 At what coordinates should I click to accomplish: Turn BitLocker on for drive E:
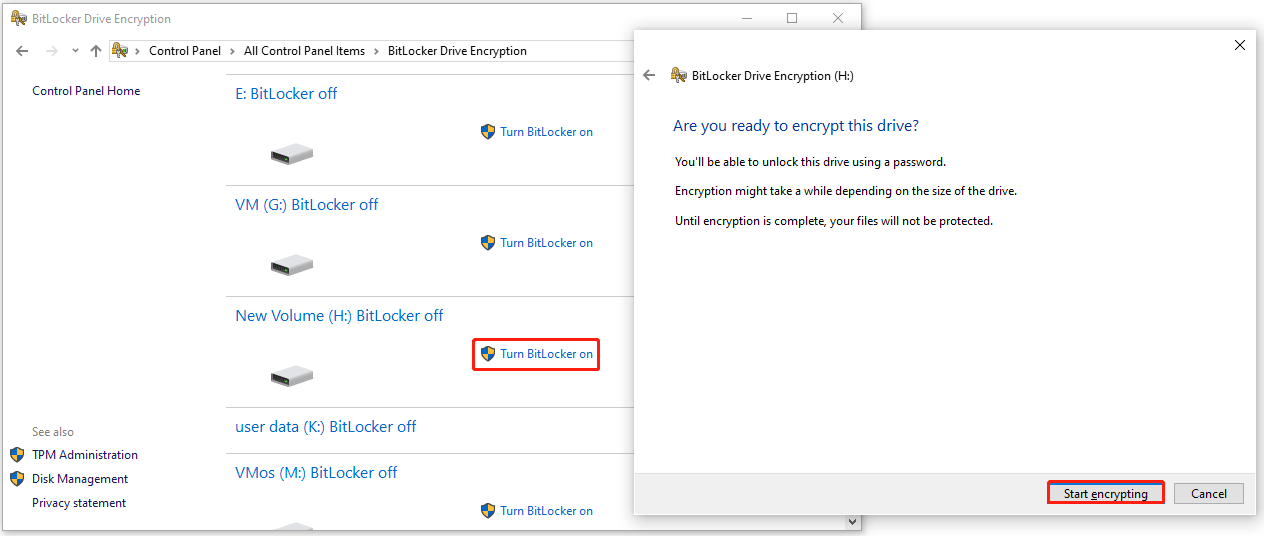[x=546, y=132]
